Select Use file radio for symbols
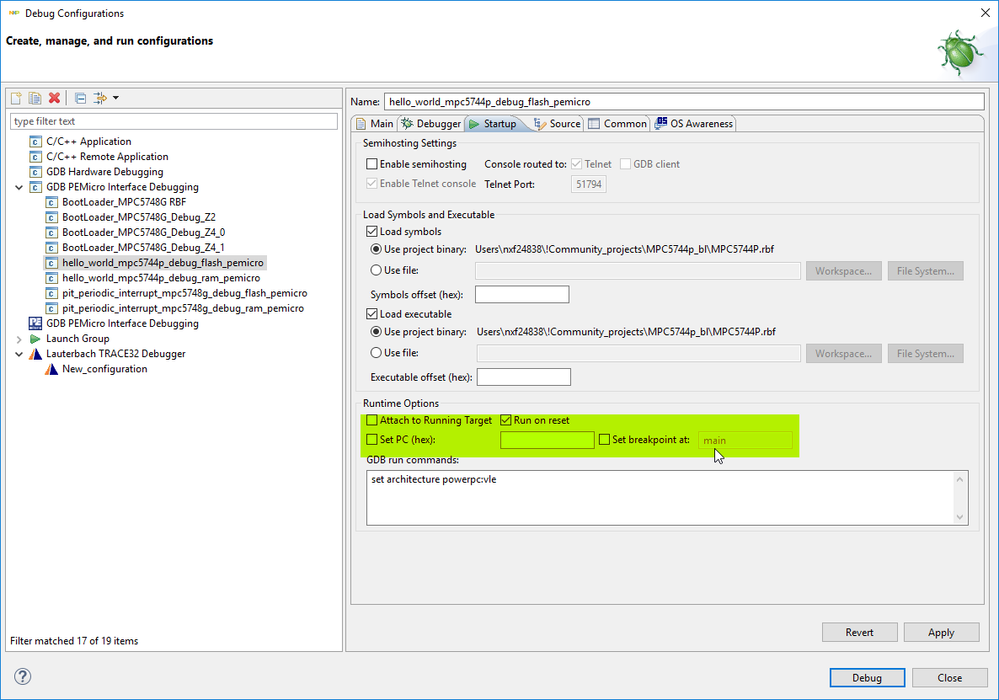Image resolution: width=999 pixels, height=700 pixels. [x=377, y=271]
